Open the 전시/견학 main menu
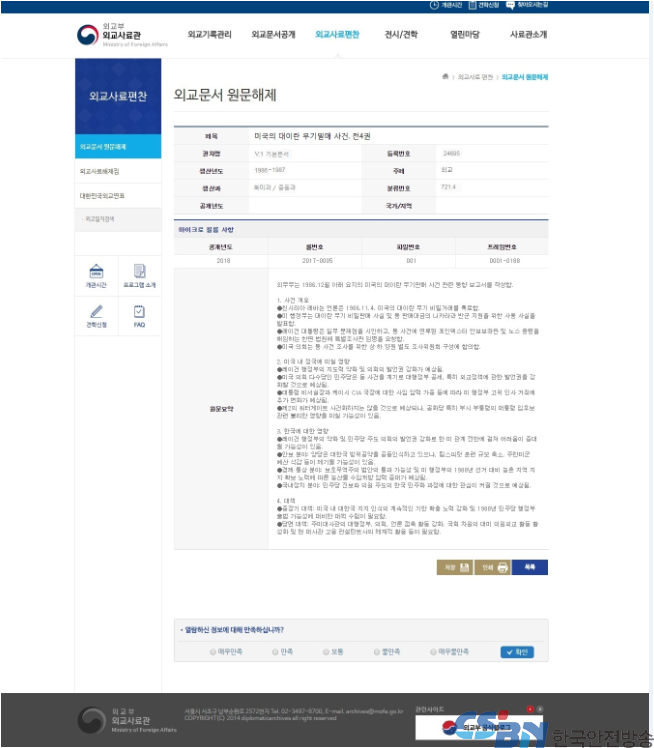This screenshot has height=748, width=654. click(x=401, y=34)
